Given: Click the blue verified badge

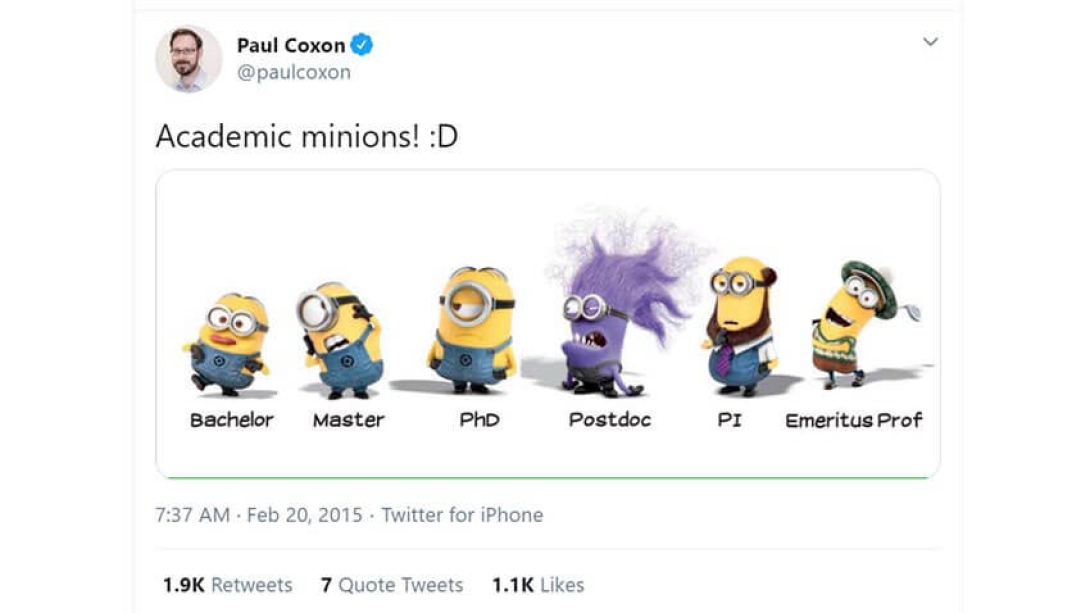Looking at the screenshot, I should pyautogui.click(x=362, y=45).
